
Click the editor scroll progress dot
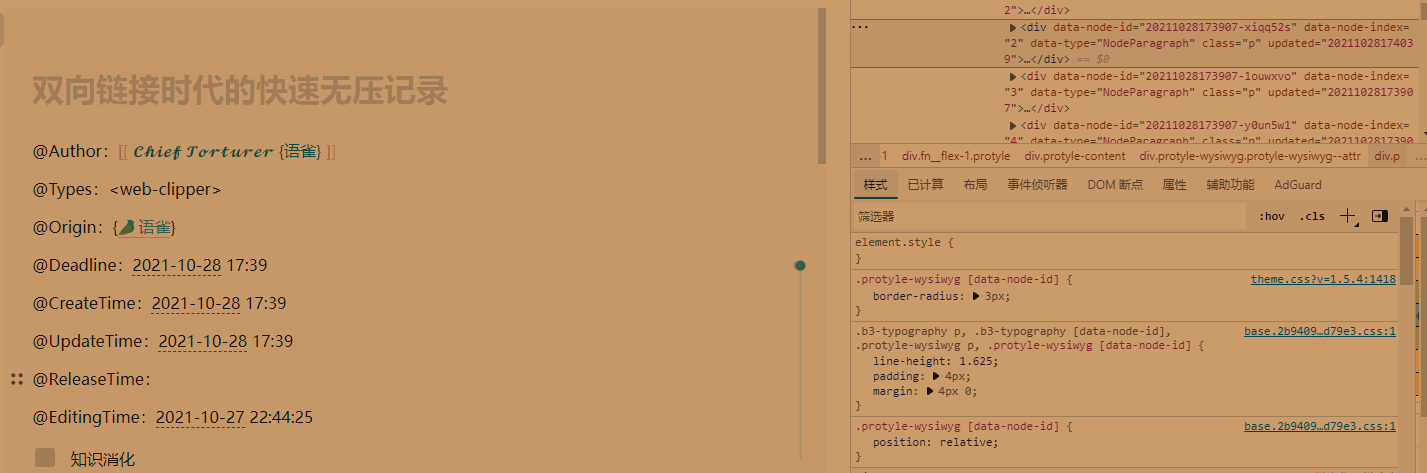[x=800, y=265]
